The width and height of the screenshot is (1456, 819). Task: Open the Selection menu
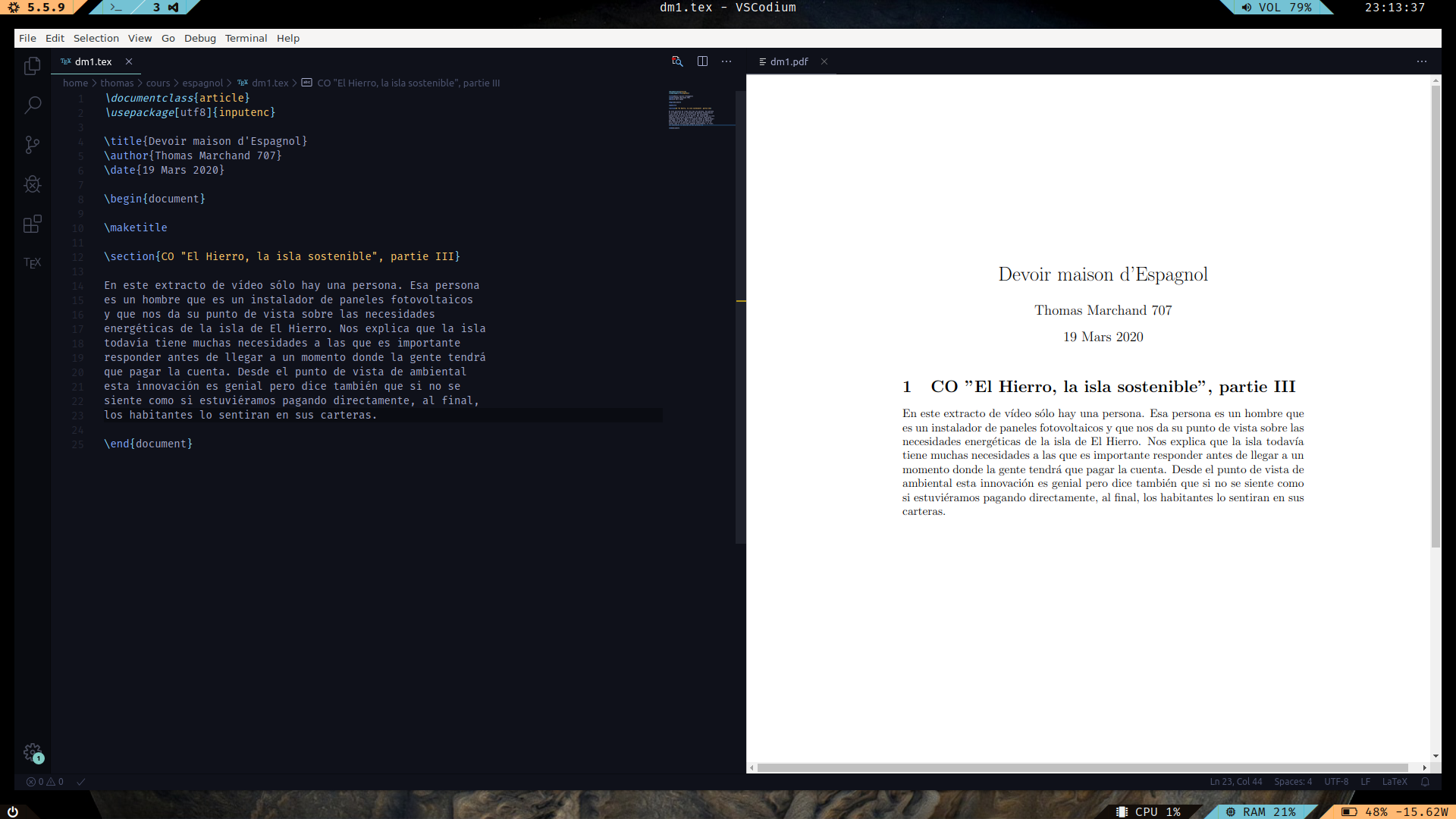click(93, 38)
